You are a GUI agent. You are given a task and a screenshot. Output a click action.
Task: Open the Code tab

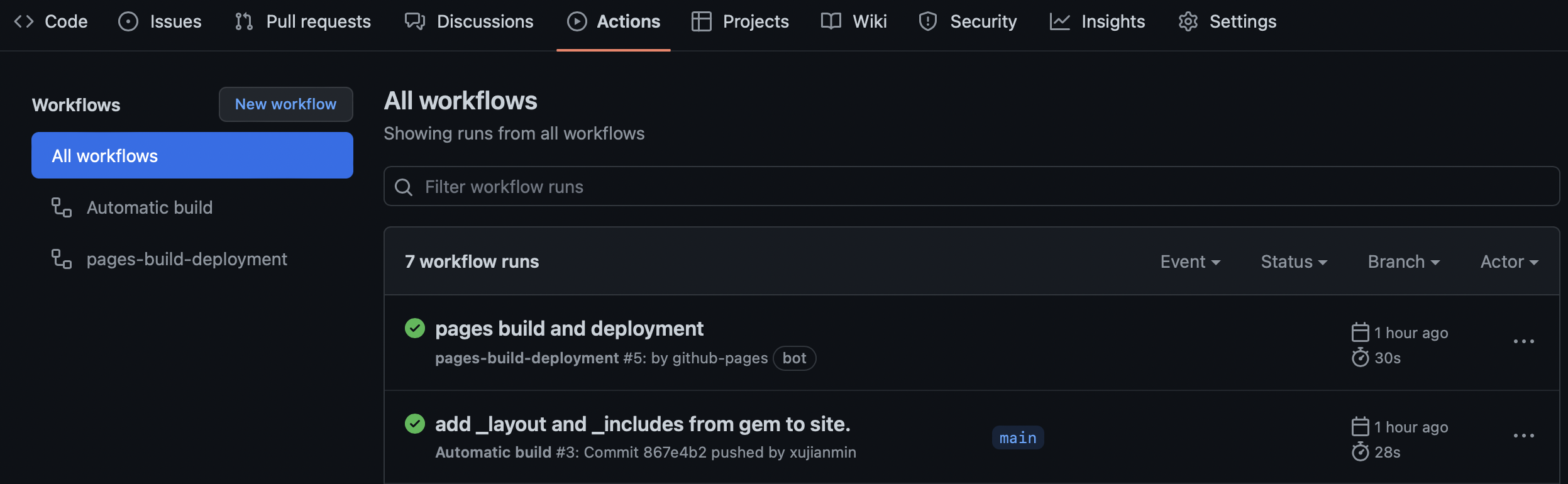coord(51,21)
